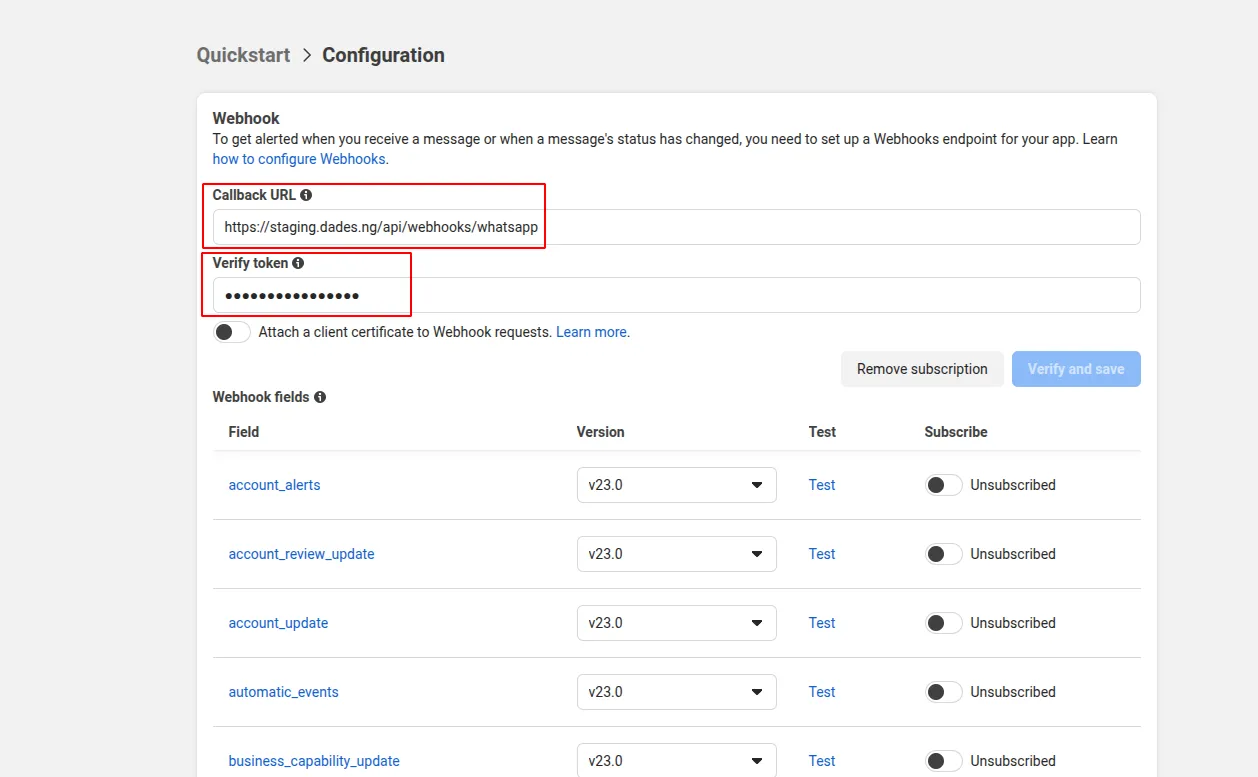This screenshot has width=1258, height=777.
Task: Open the Learn more certificate link
Action: (x=592, y=332)
